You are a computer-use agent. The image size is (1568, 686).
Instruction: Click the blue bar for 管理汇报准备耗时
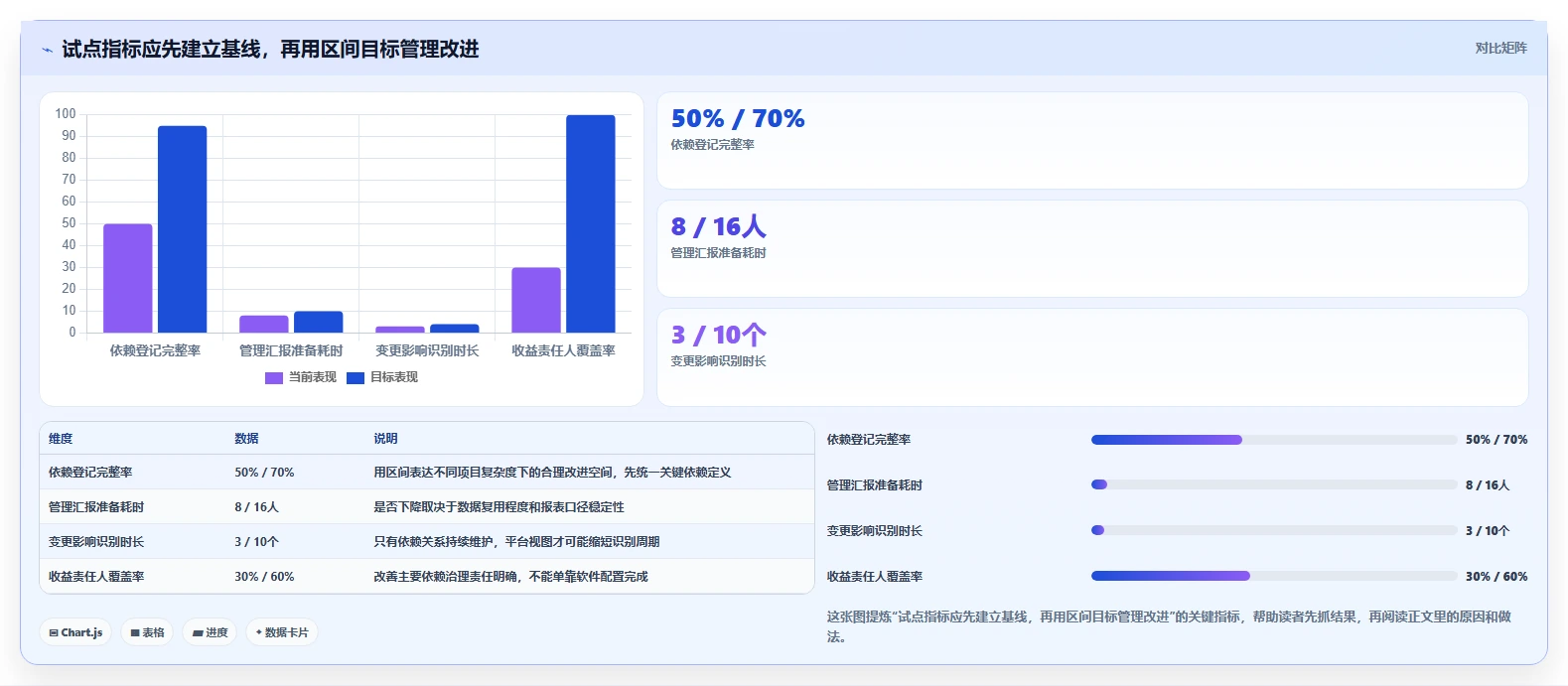(319, 322)
